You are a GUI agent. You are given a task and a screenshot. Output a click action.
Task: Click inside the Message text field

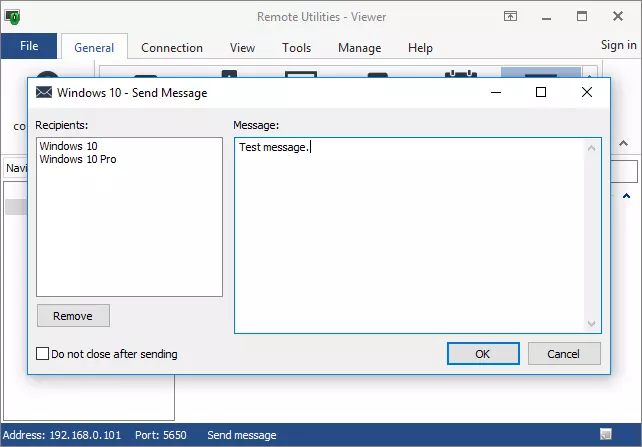410,240
